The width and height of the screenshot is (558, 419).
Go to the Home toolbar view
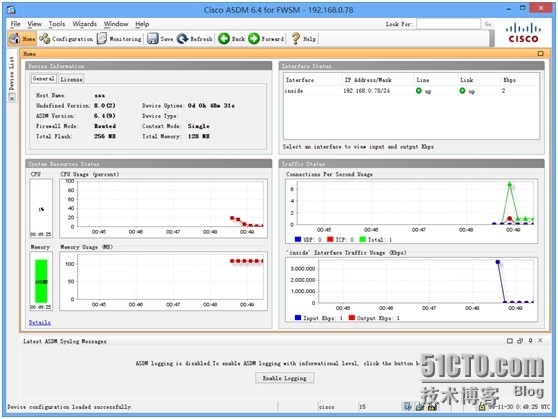(x=22, y=38)
